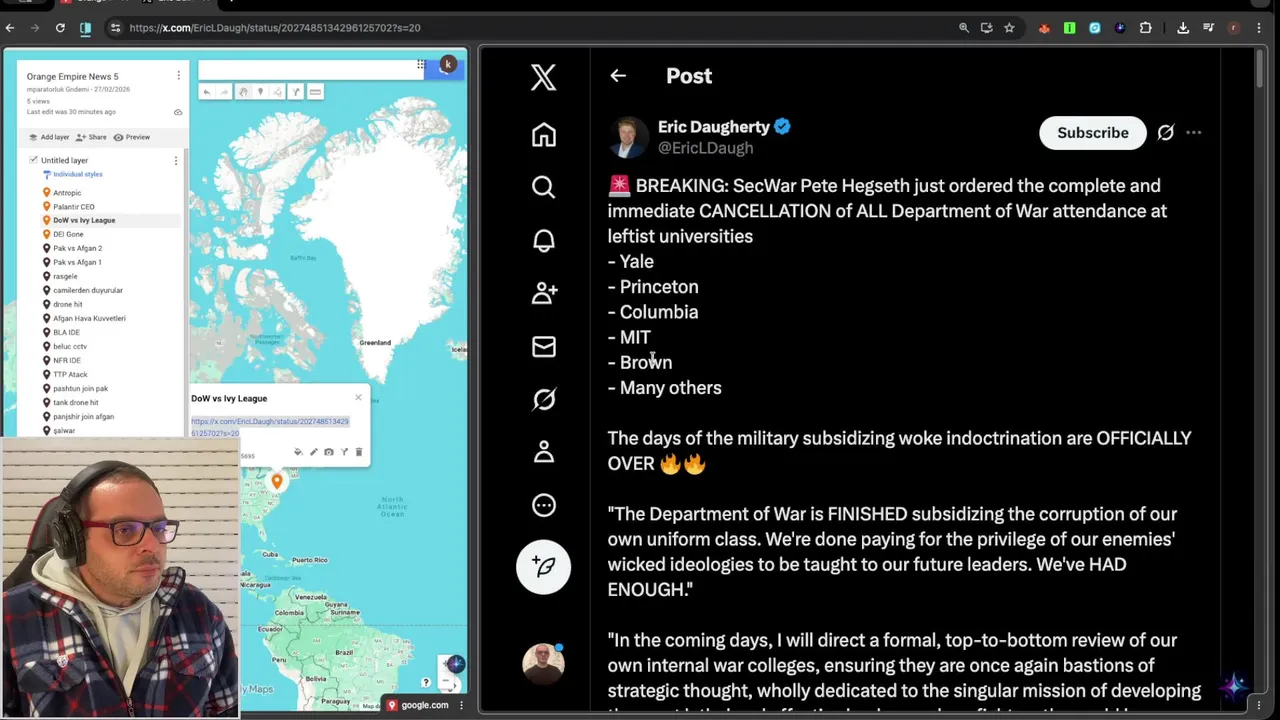The image size is (1280, 720).
Task: Click Add layer in My Maps
Action: tap(49, 137)
